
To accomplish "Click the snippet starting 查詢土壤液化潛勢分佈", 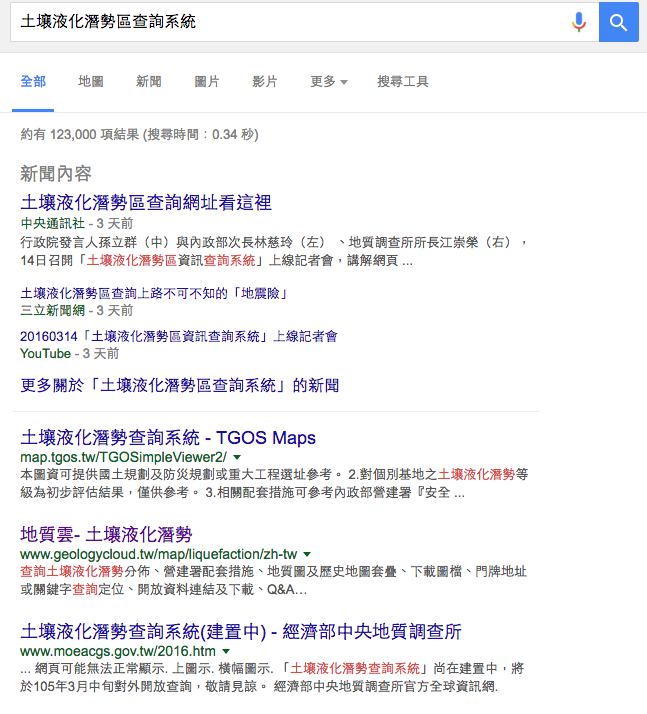I will [x=273, y=581].
